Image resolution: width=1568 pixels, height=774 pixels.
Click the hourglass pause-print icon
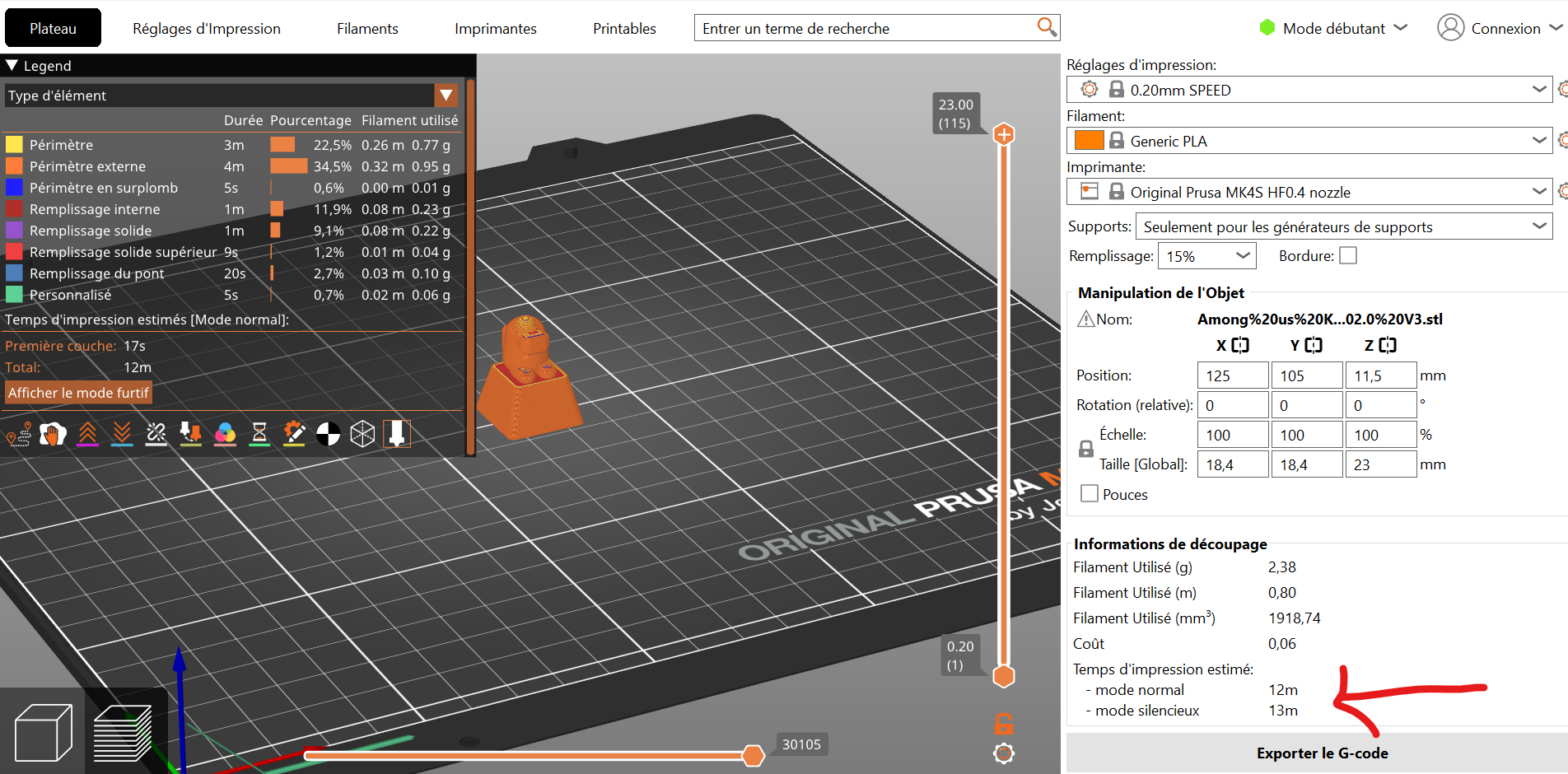tap(259, 434)
